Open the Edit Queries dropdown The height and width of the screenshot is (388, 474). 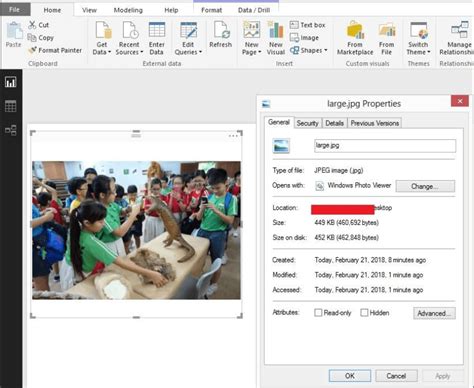pos(188,38)
